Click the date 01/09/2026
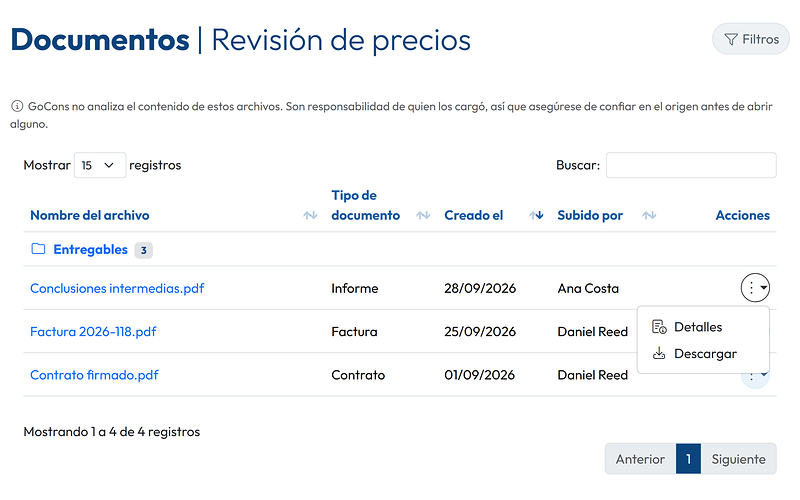 click(x=480, y=375)
